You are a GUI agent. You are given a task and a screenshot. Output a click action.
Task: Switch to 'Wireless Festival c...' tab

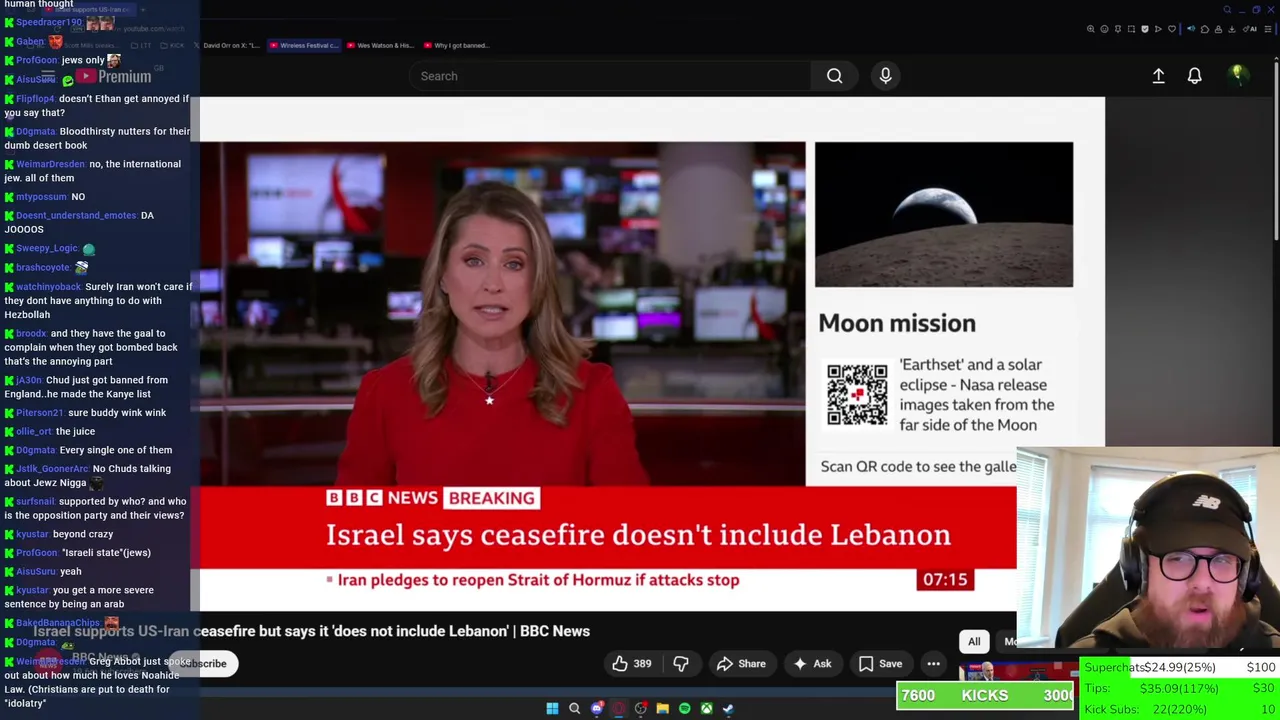pos(304,45)
